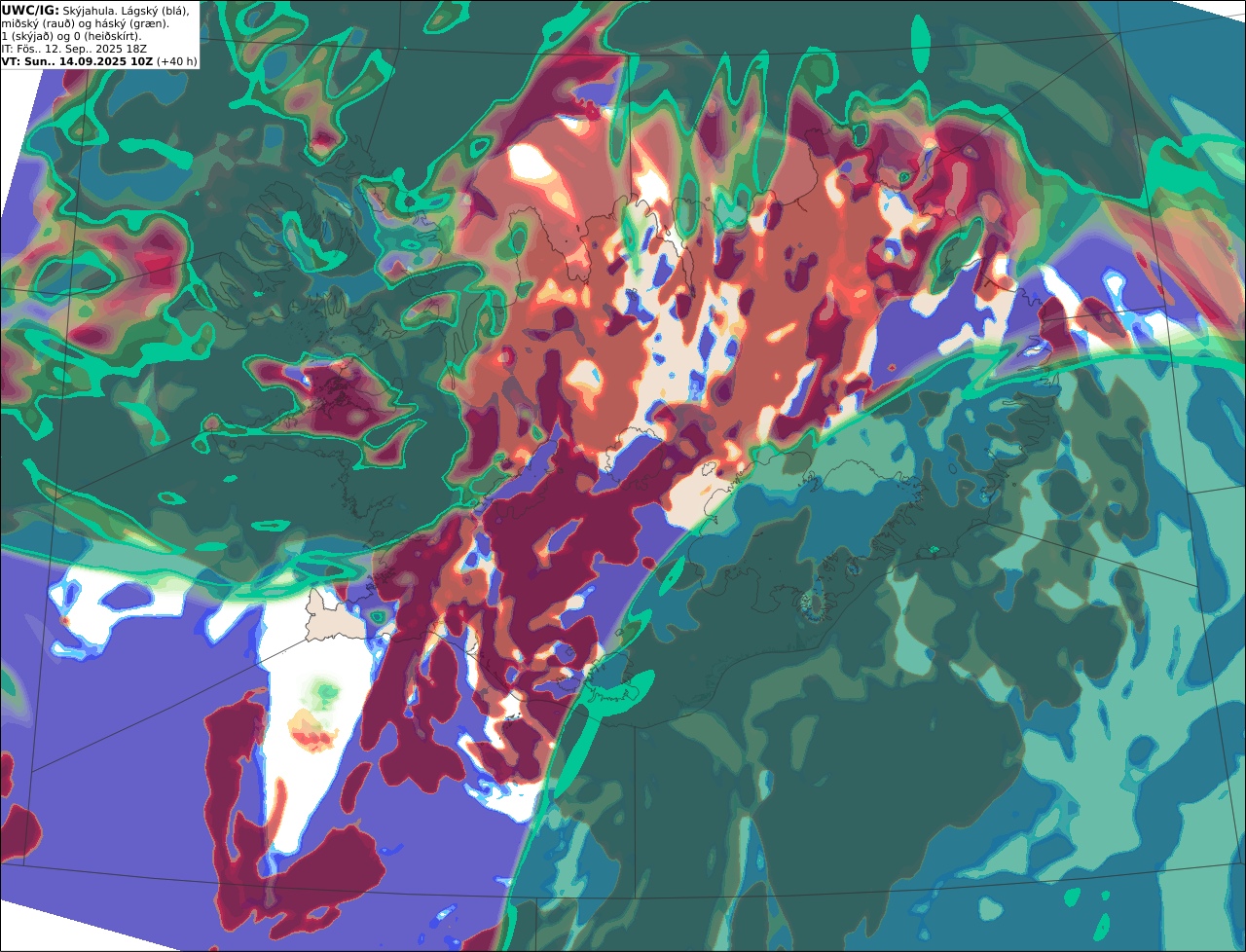
Task: Click the '(+40 h)' forecast offset text
Action: [x=176, y=61]
